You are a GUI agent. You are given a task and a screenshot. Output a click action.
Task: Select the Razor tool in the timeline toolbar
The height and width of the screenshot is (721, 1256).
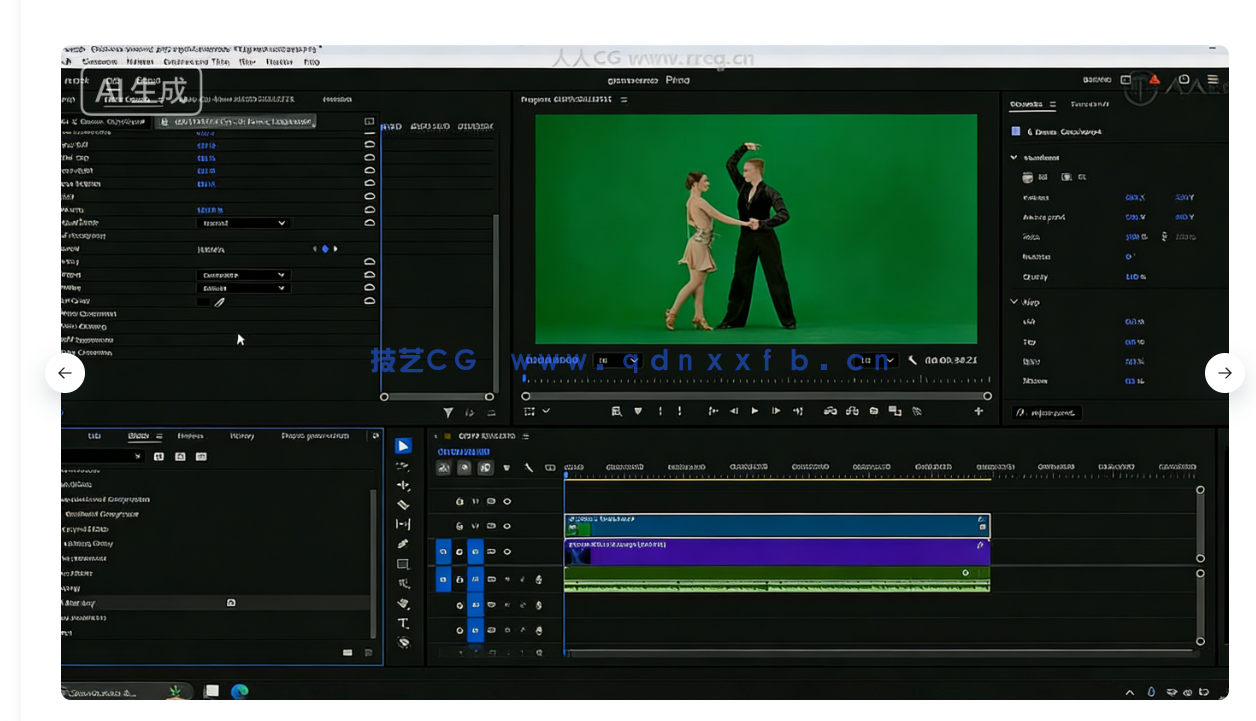(x=403, y=505)
